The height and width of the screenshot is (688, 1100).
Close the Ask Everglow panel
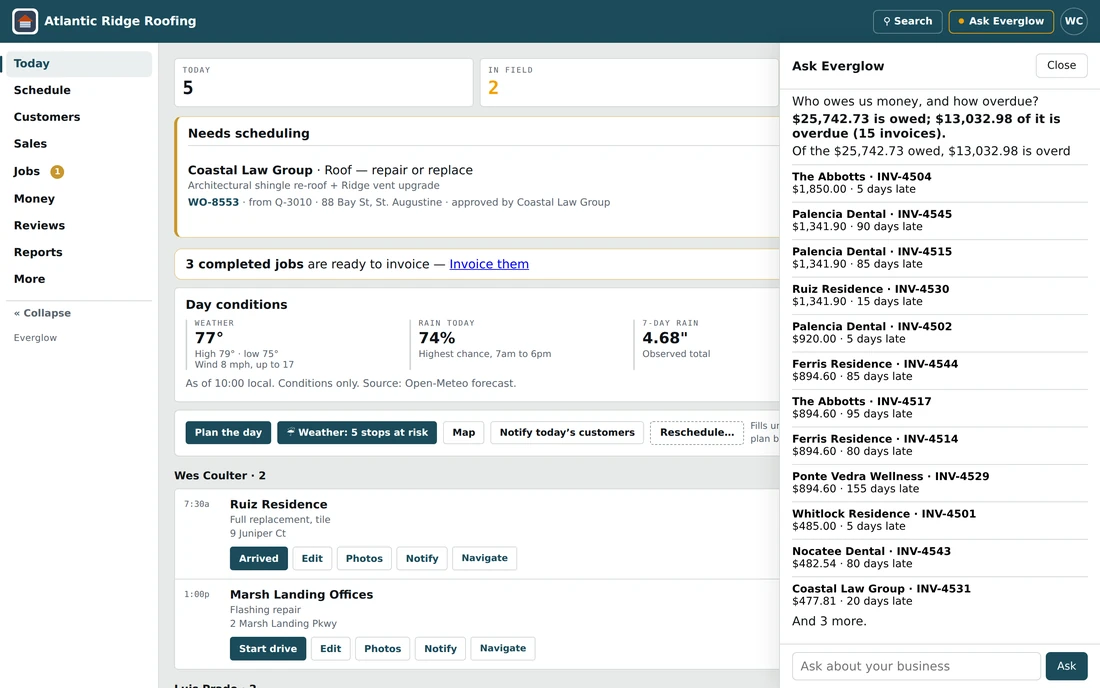pos(1061,65)
